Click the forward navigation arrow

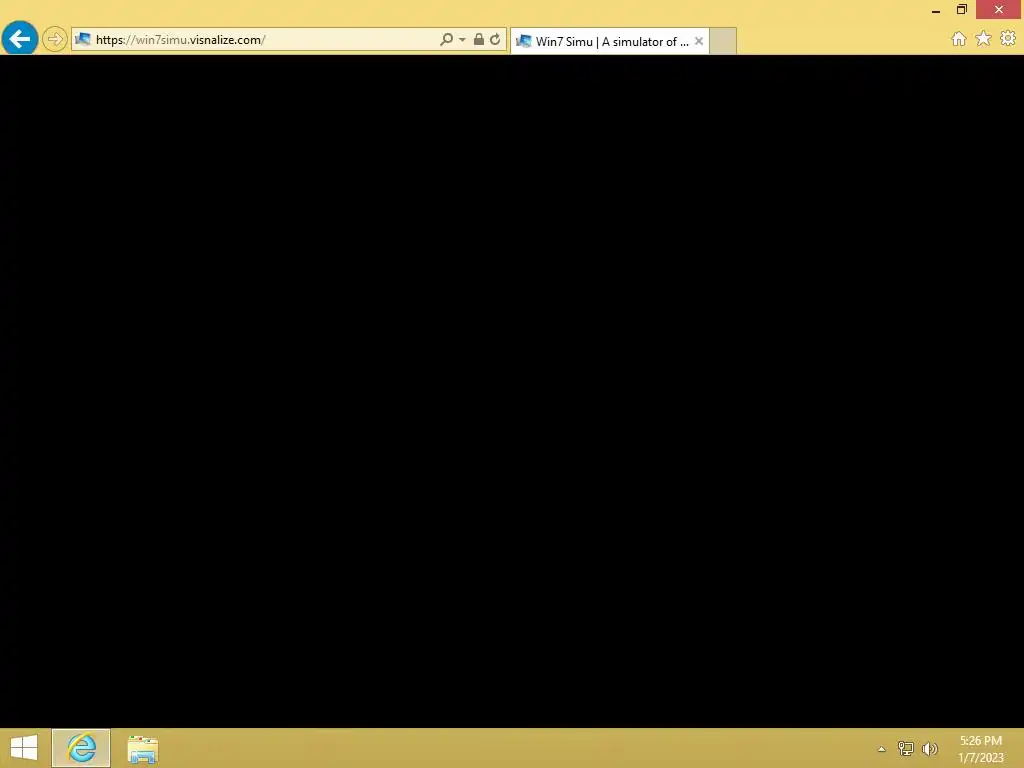[55, 39]
